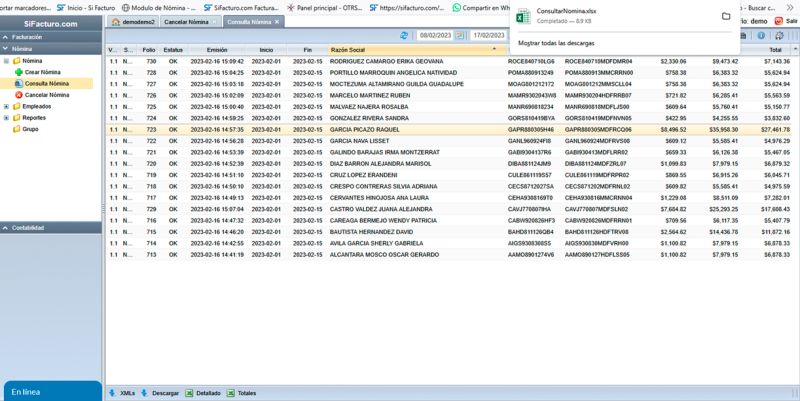Screen dimensions: 800x401
Task: Click the folio 729 cell
Action: [151, 209]
